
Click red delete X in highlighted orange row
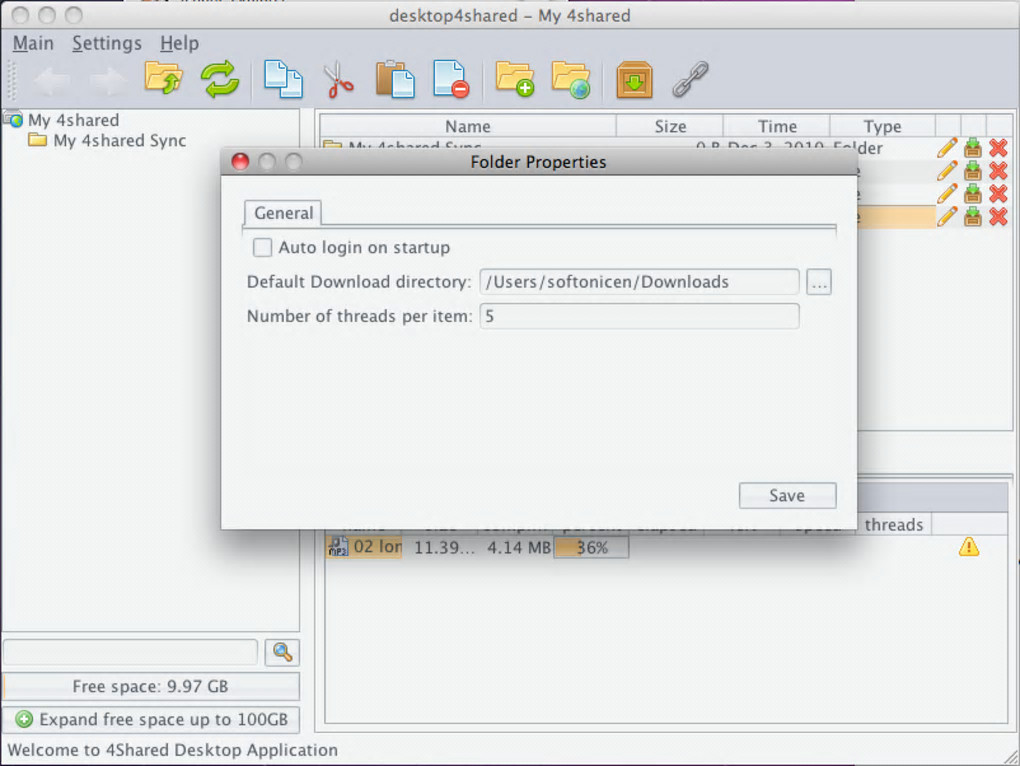click(x=998, y=217)
